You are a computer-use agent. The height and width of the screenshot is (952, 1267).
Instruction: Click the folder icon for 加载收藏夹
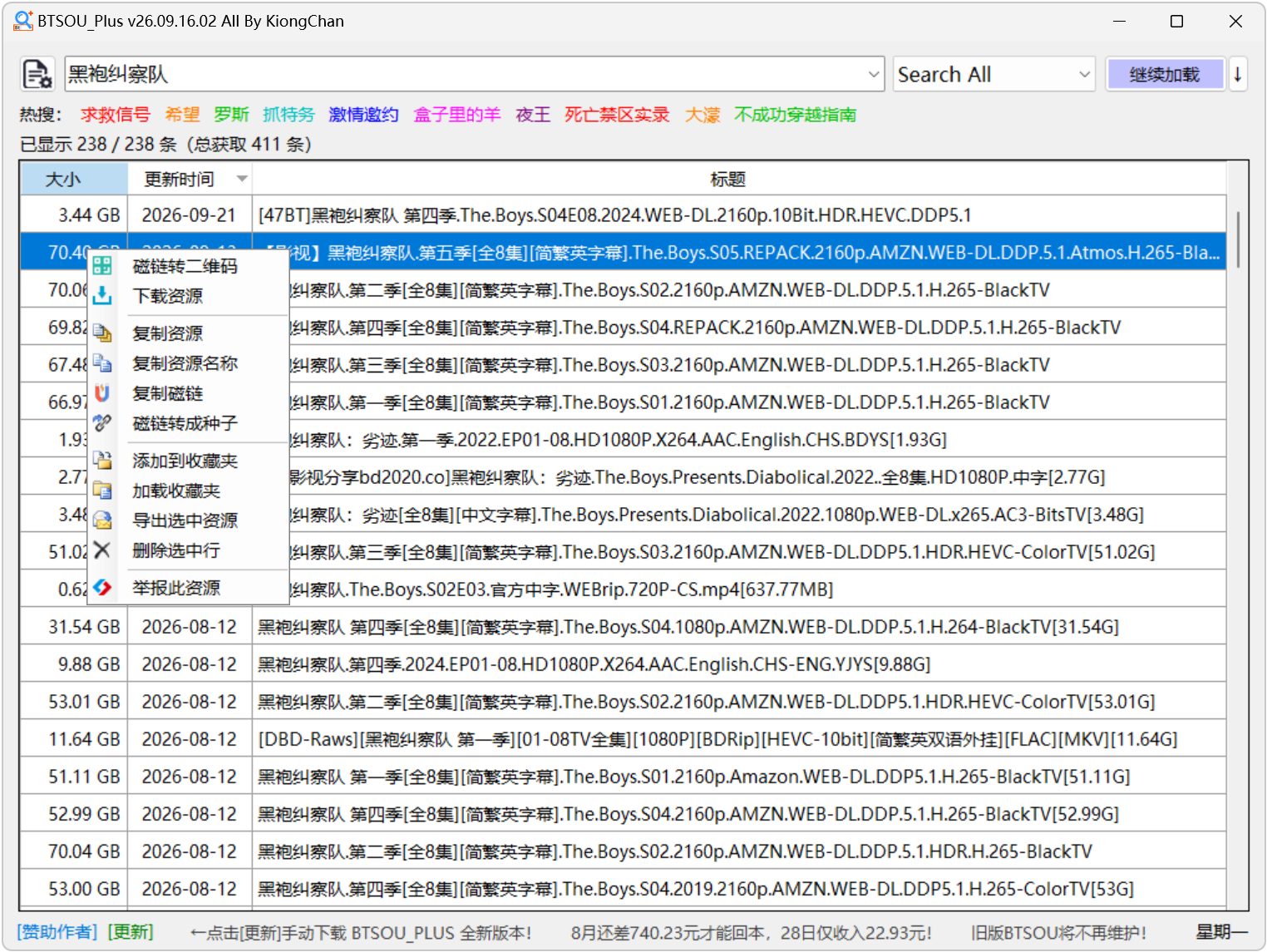(102, 491)
